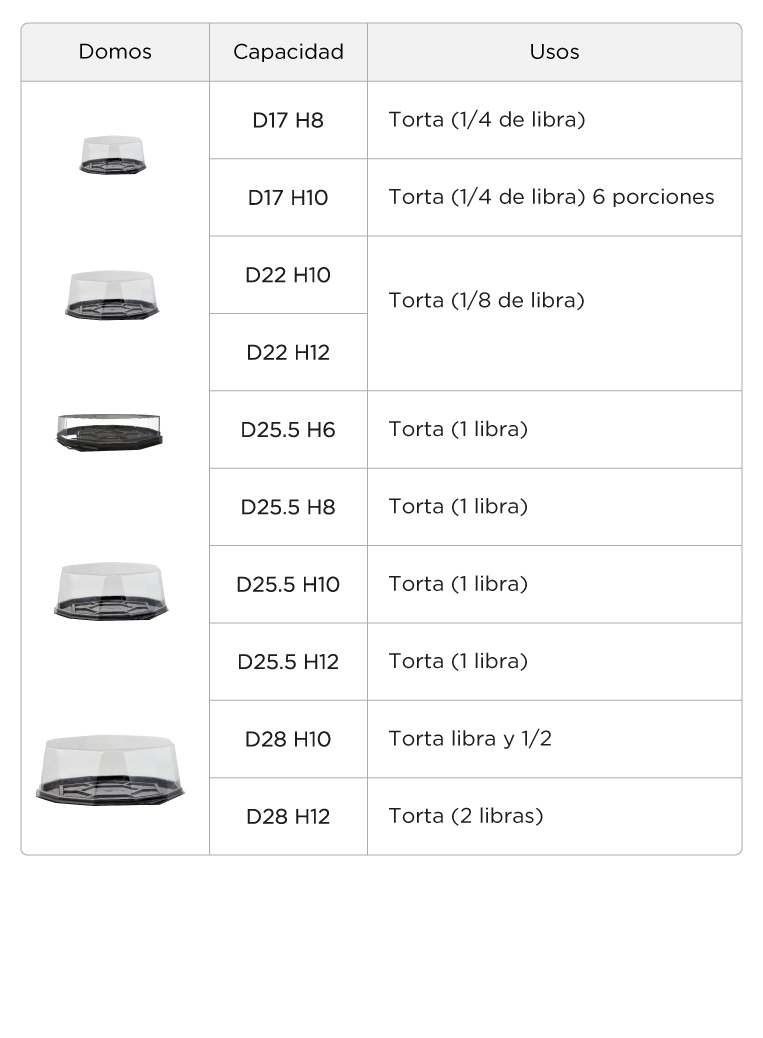Select the D25.5 tall dome image
This screenshot has width=763, height=1038.
point(111,591)
